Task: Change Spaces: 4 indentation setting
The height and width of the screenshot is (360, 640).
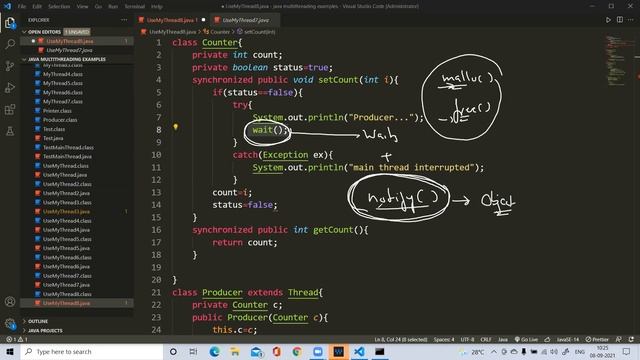Action: pos(444,339)
